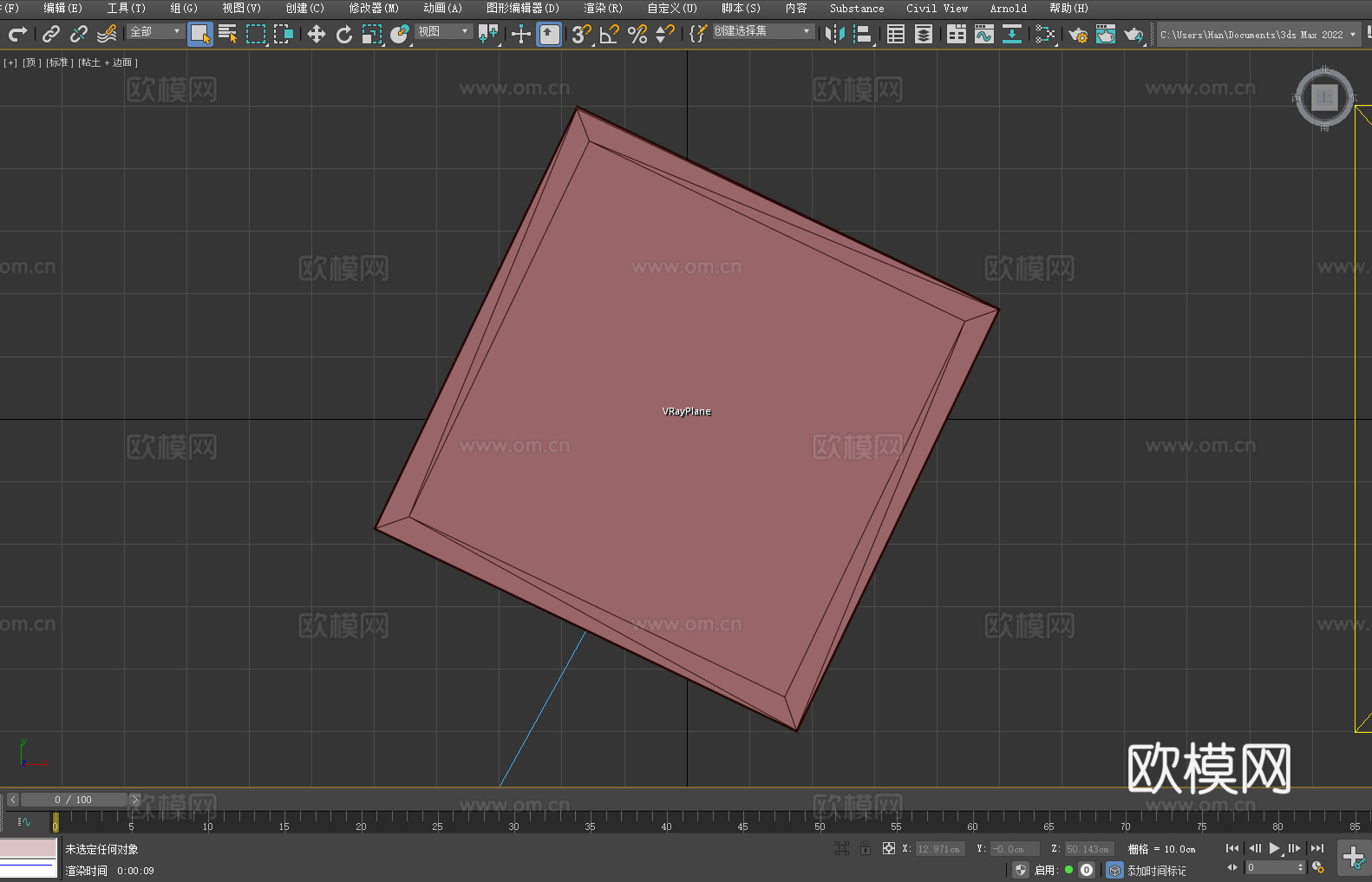Open the Layer Explorer icon
Image resolution: width=1372 pixels, height=882 pixels.
pos(924,34)
